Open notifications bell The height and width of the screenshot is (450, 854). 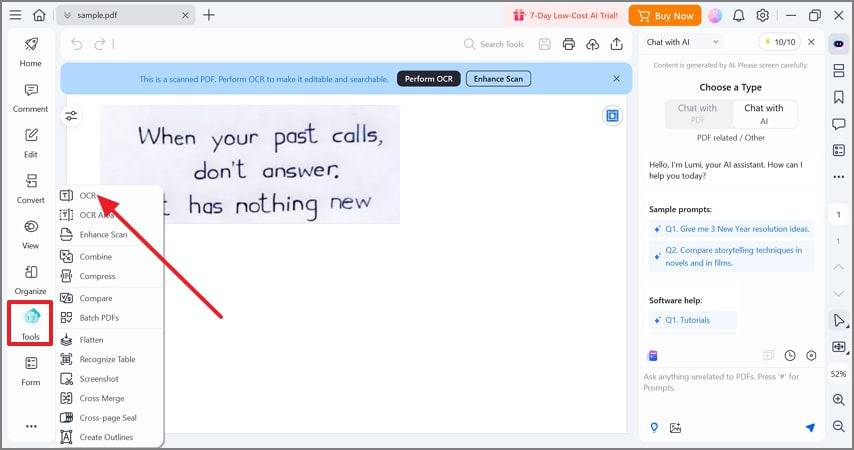click(739, 15)
